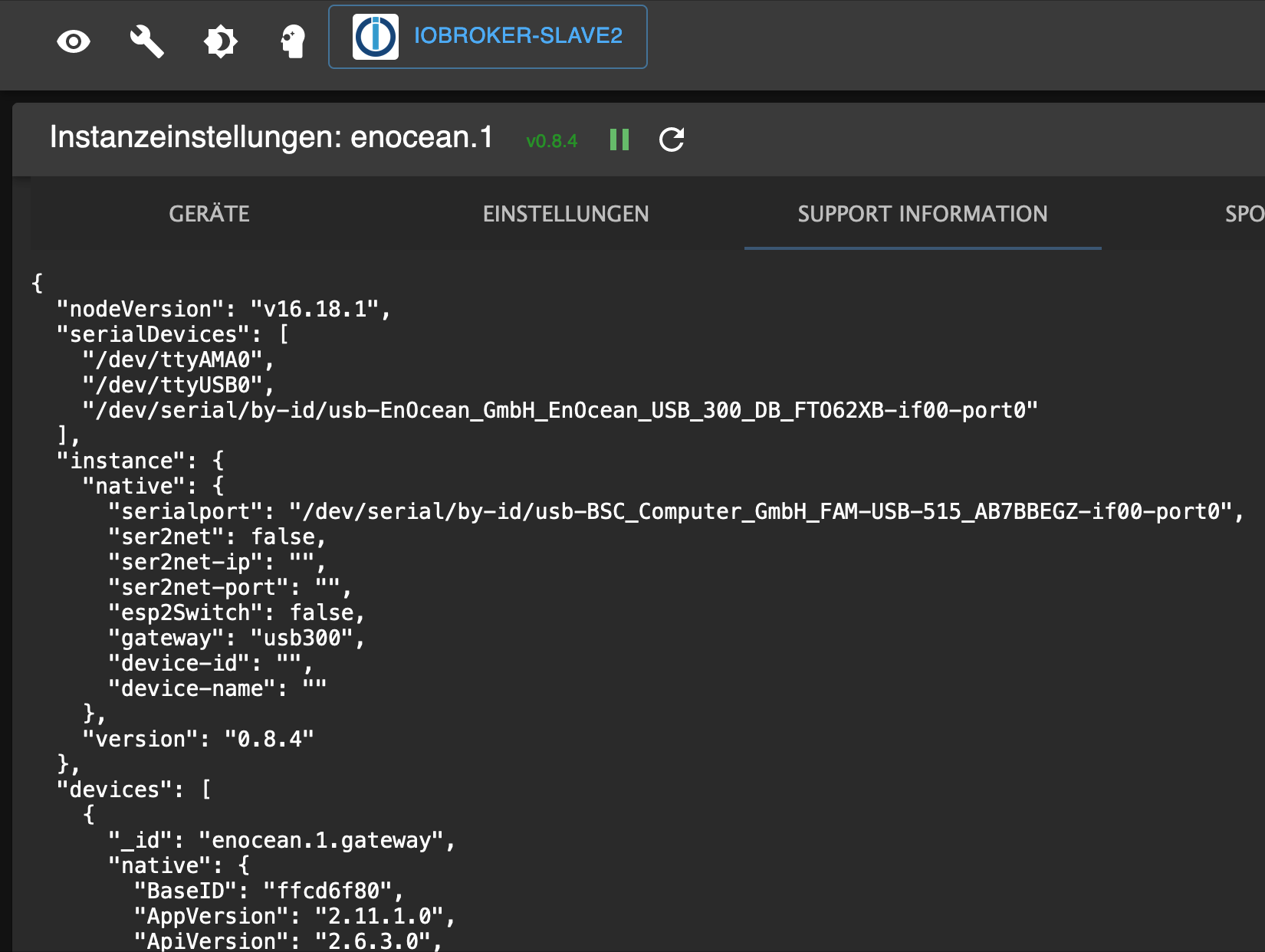Click the EnOcean_USB_300_DB serial path line
The image size is (1265, 952).
pyautogui.click(x=560, y=410)
